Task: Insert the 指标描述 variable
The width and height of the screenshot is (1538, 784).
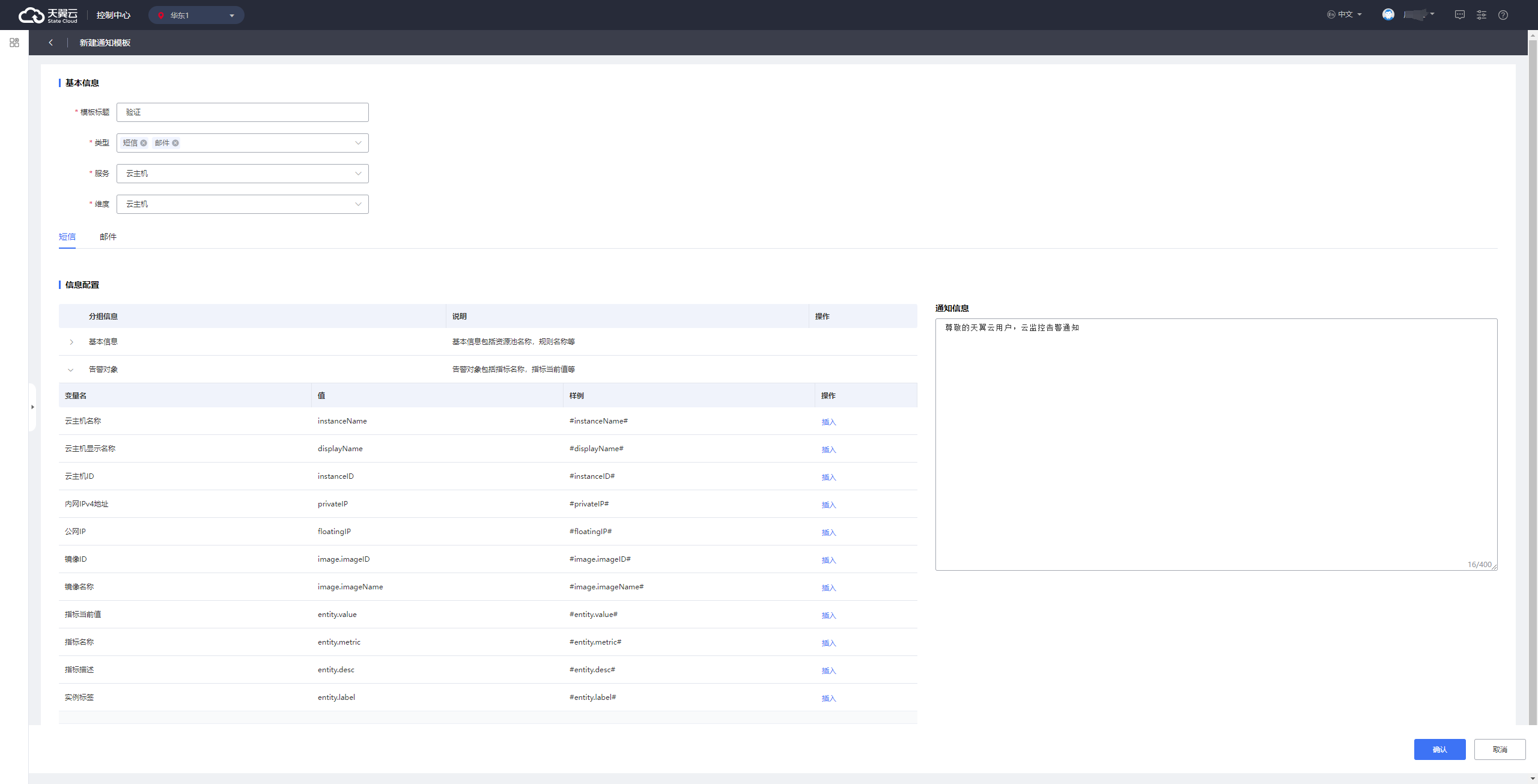Action: pyautogui.click(x=828, y=670)
